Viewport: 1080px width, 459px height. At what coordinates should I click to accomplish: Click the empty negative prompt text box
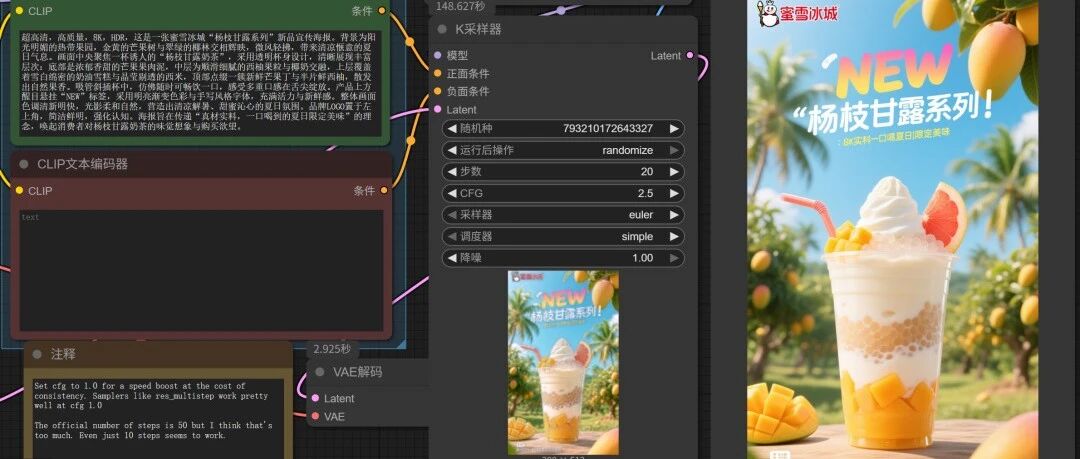coord(200,271)
